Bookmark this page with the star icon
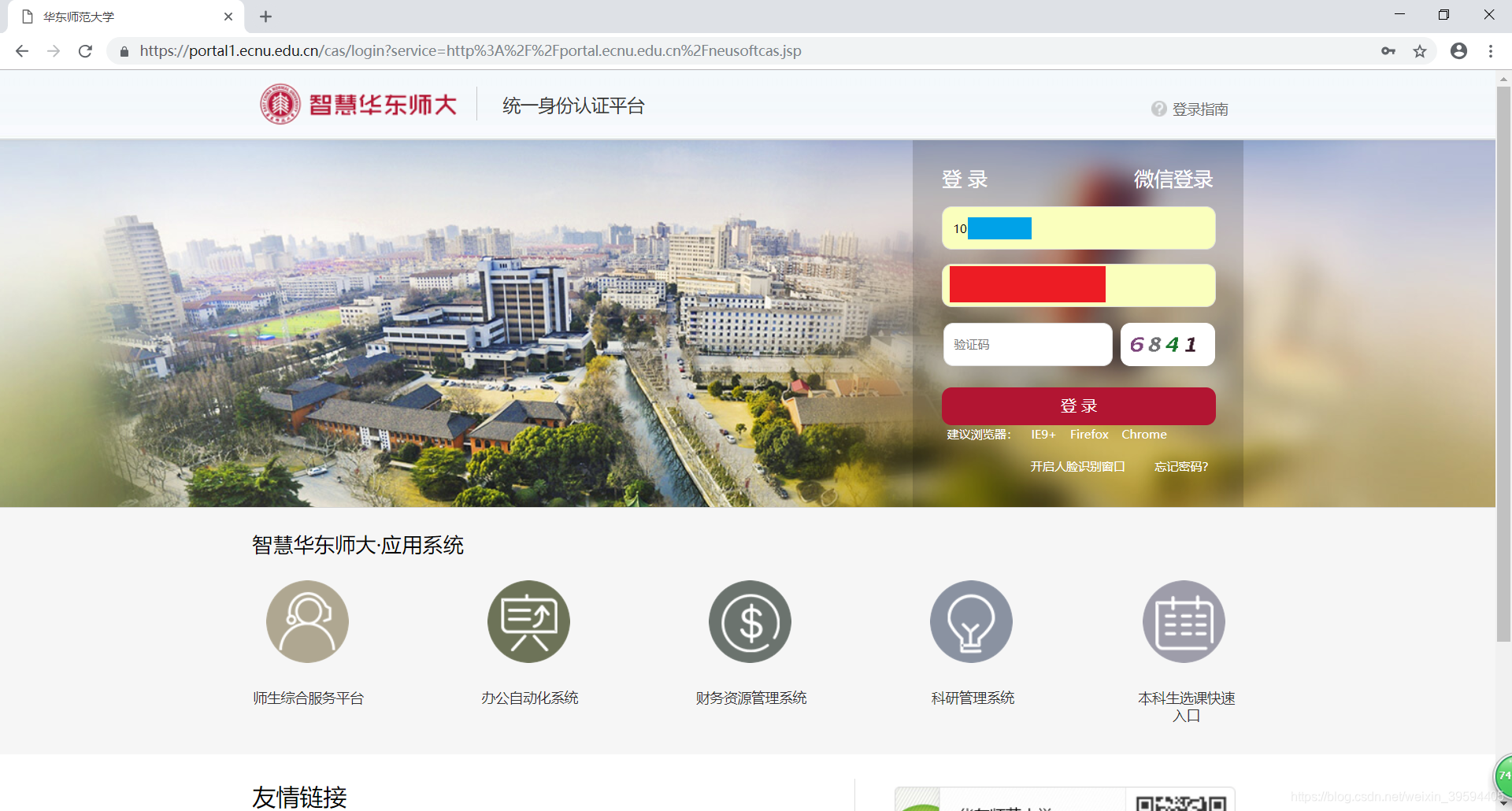Image resolution: width=1512 pixels, height=811 pixels. point(1420,51)
